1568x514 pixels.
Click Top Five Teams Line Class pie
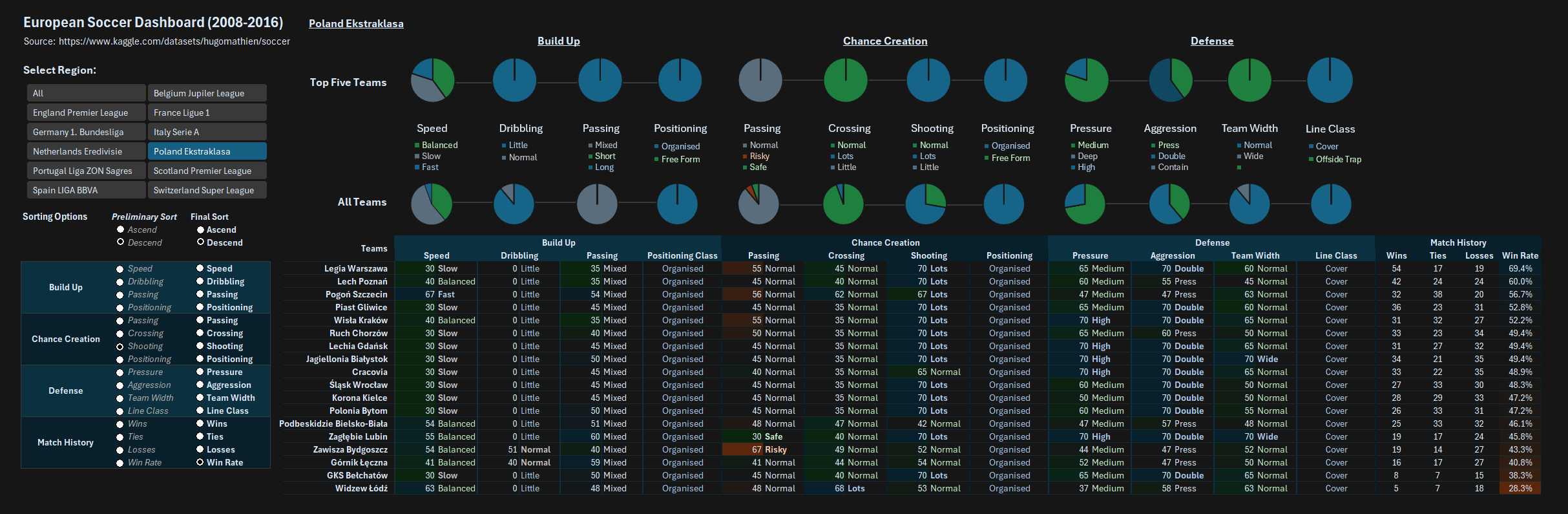coord(1330,80)
